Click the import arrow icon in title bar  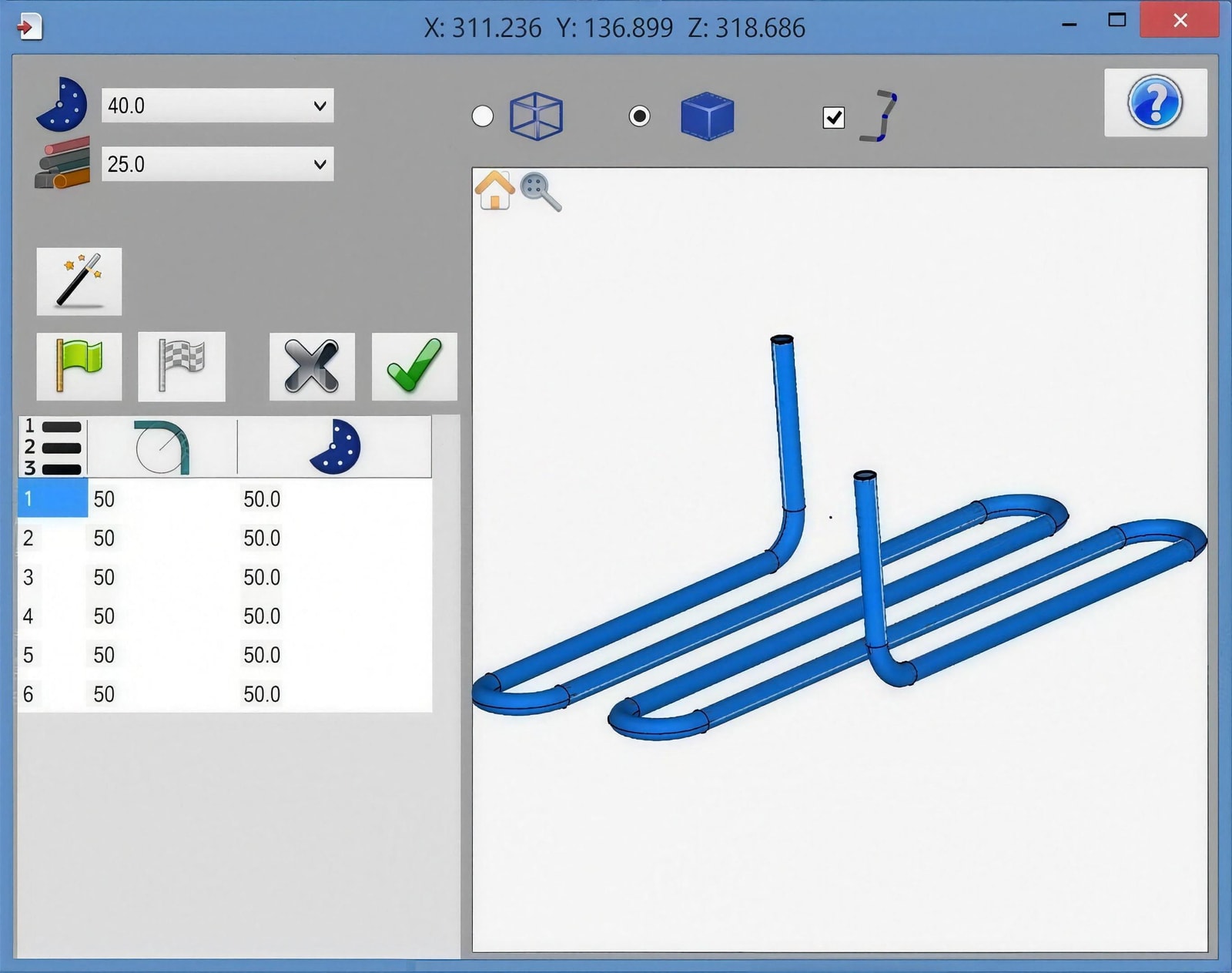(29, 27)
